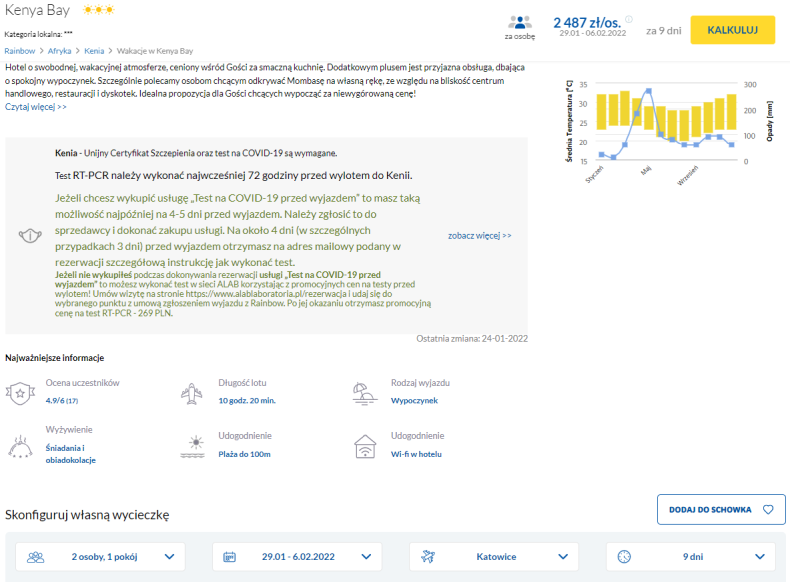Click the rainfall peak point on the climate chart
Viewport: 790px width, 582px height.
[x=648, y=91]
